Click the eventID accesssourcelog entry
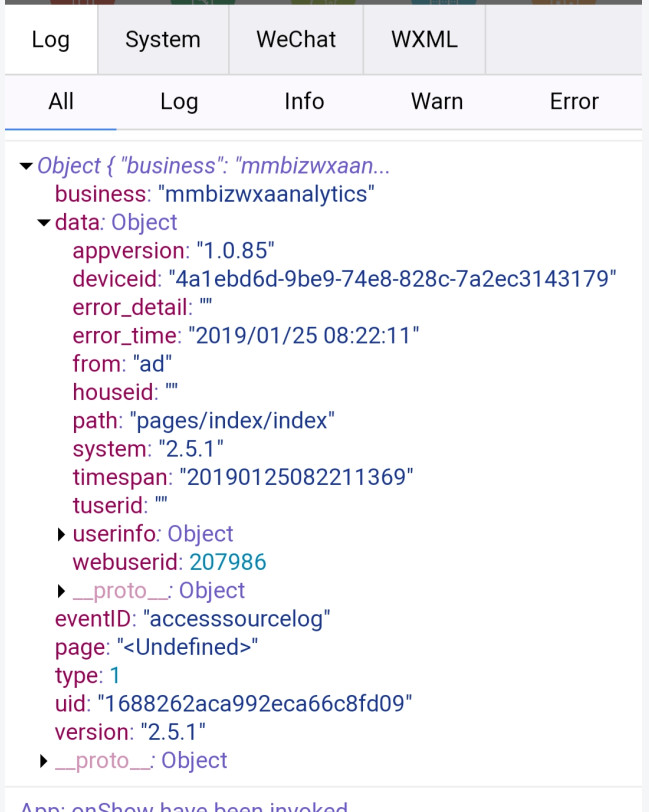Image resolution: width=649 pixels, height=812 pixels. point(192,619)
